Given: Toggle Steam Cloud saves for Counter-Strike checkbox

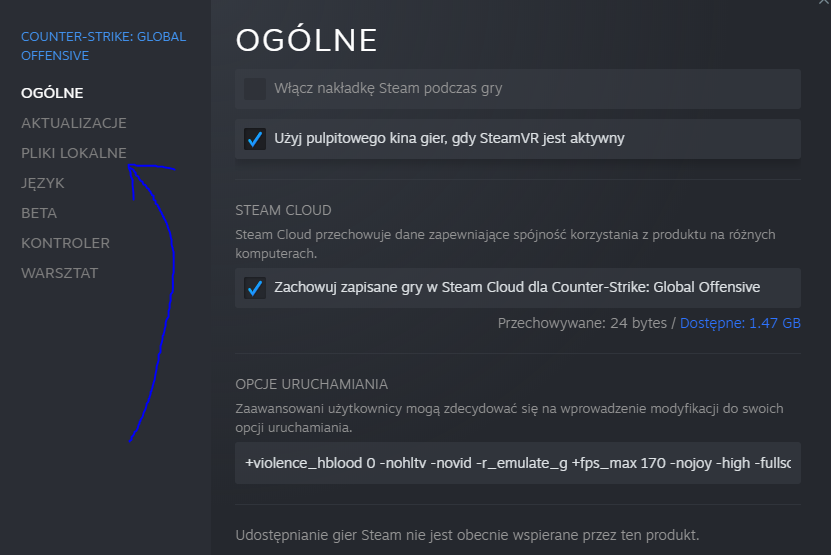Looking at the screenshot, I should pos(255,288).
